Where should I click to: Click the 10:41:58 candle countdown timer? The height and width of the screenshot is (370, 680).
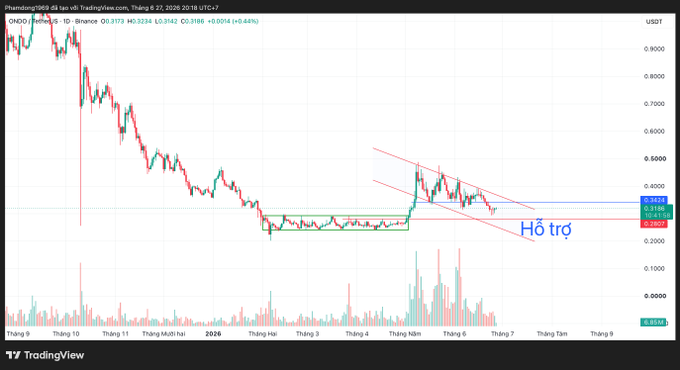coord(657,216)
